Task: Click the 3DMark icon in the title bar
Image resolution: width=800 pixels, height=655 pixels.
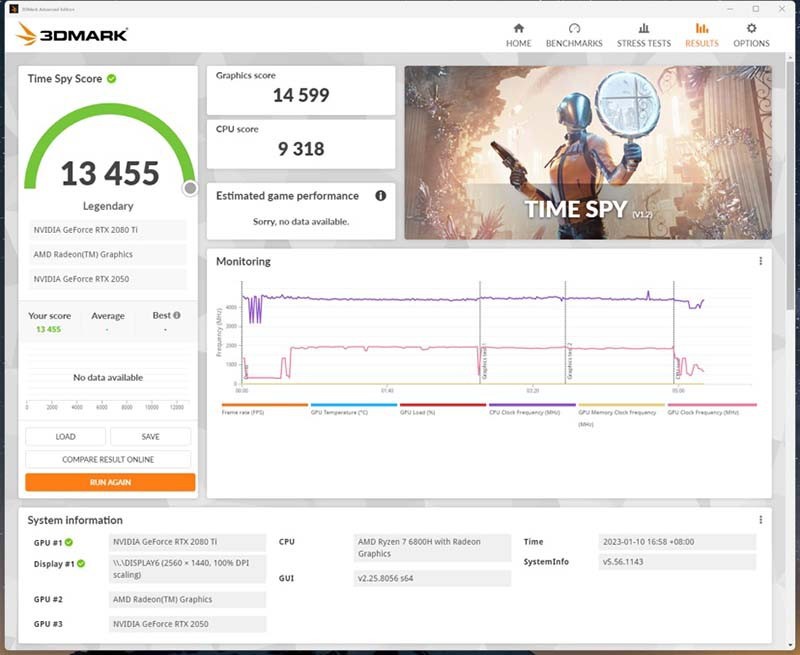Action: [14, 9]
